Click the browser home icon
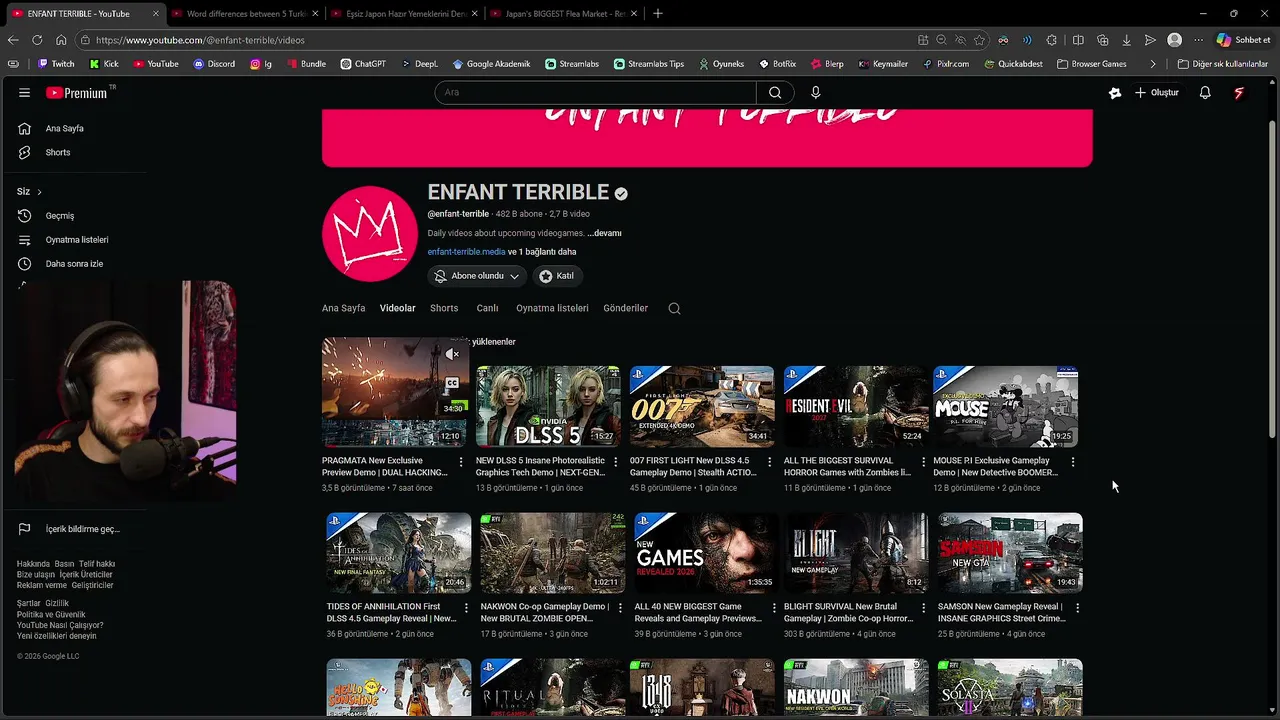Screen dimensions: 1280x720 coord(61,40)
